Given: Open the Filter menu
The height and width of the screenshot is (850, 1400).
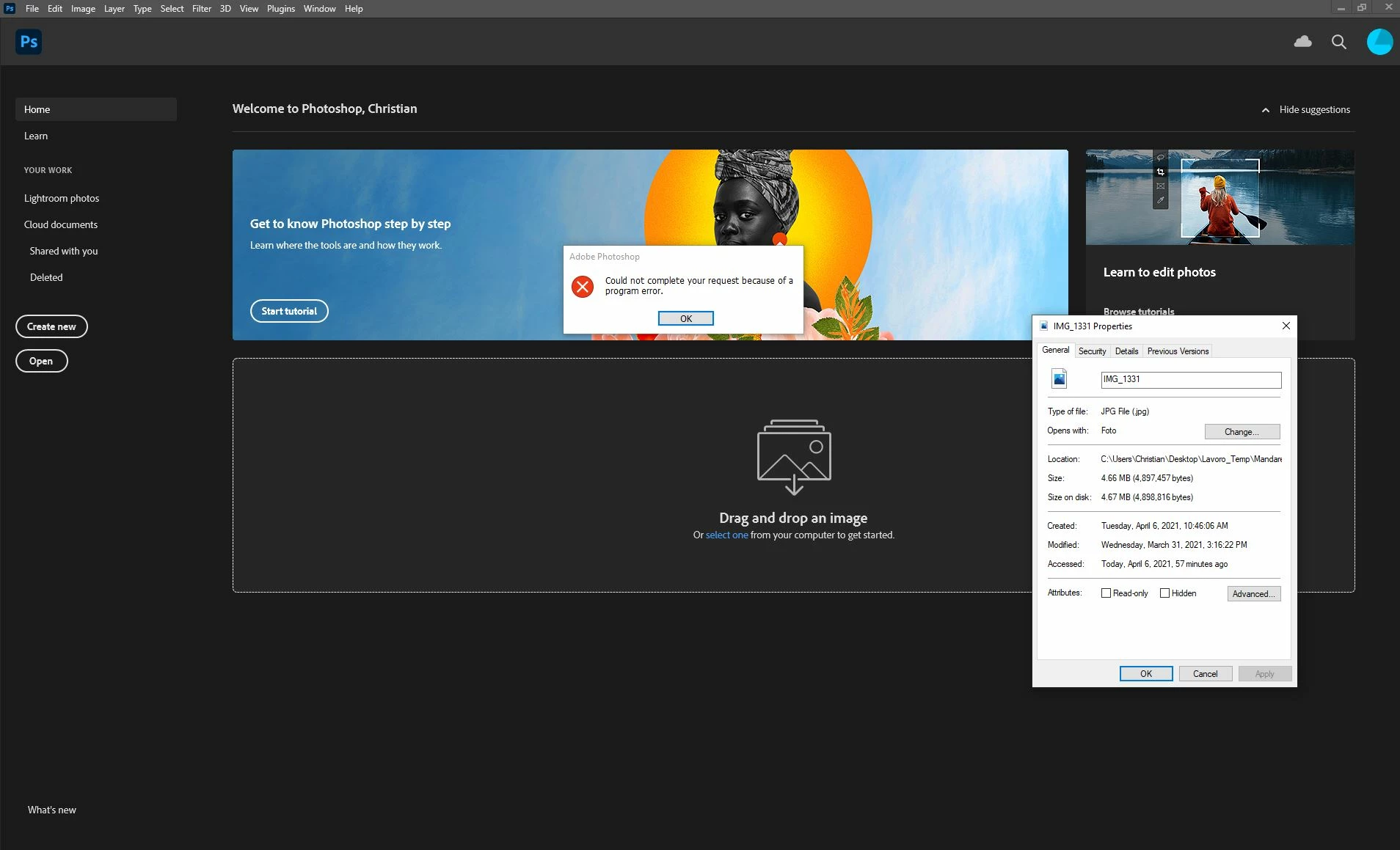Looking at the screenshot, I should coord(202,9).
